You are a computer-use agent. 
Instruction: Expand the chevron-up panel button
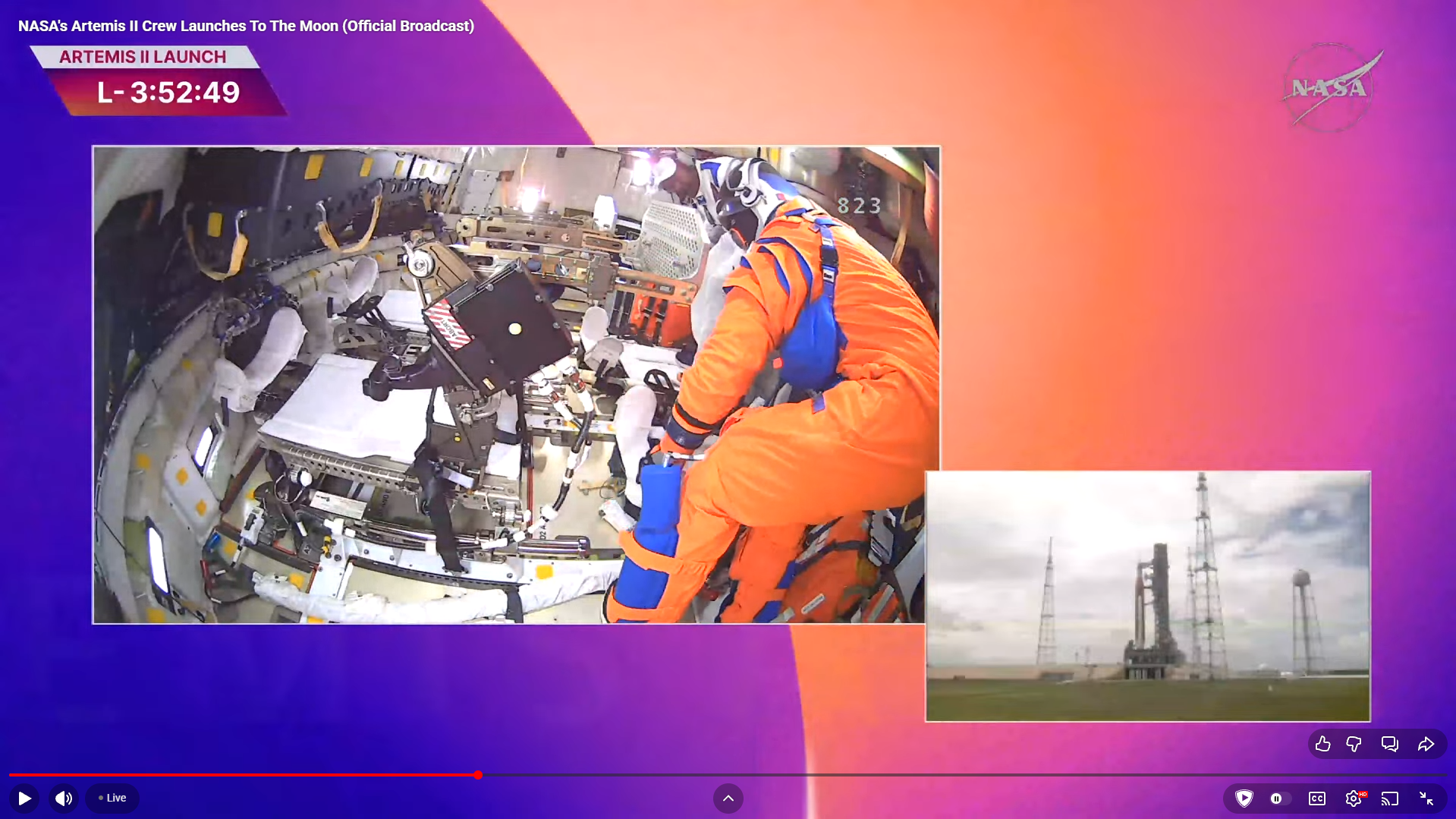coord(728,799)
